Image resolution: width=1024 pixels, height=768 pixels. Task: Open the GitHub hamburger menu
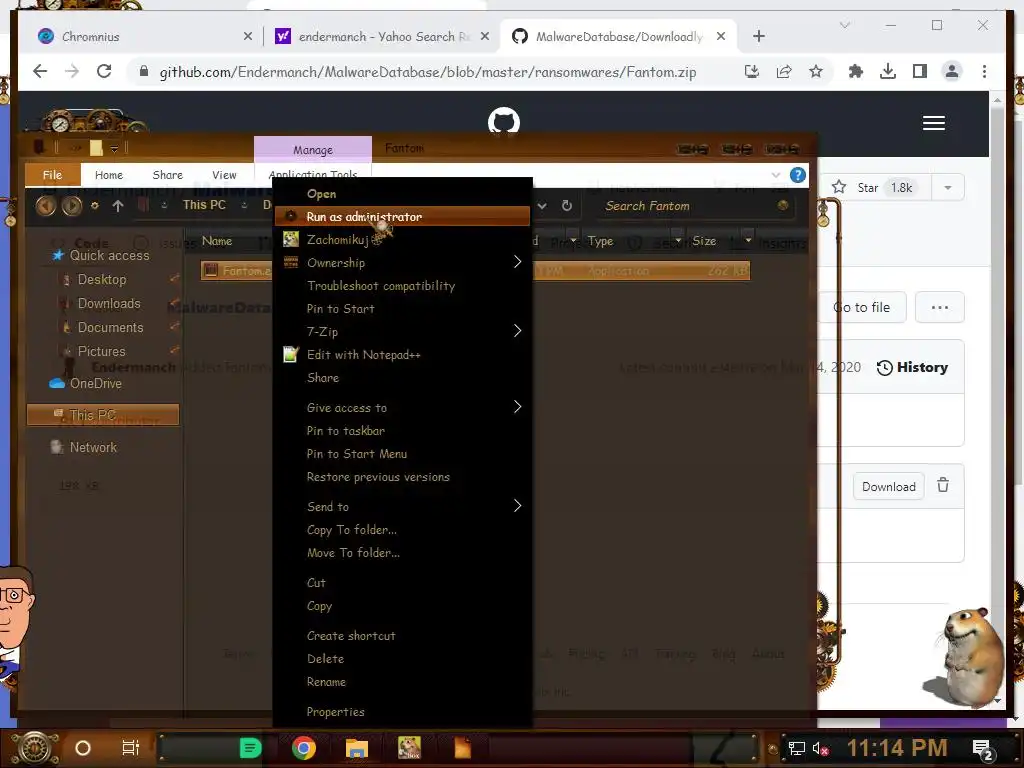(x=934, y=123)
